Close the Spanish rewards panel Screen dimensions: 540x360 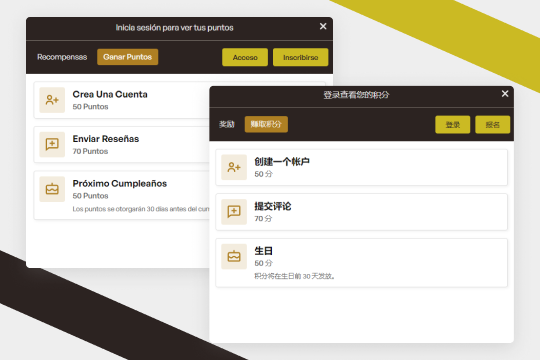pyautogui.click(x=323, y=26)
